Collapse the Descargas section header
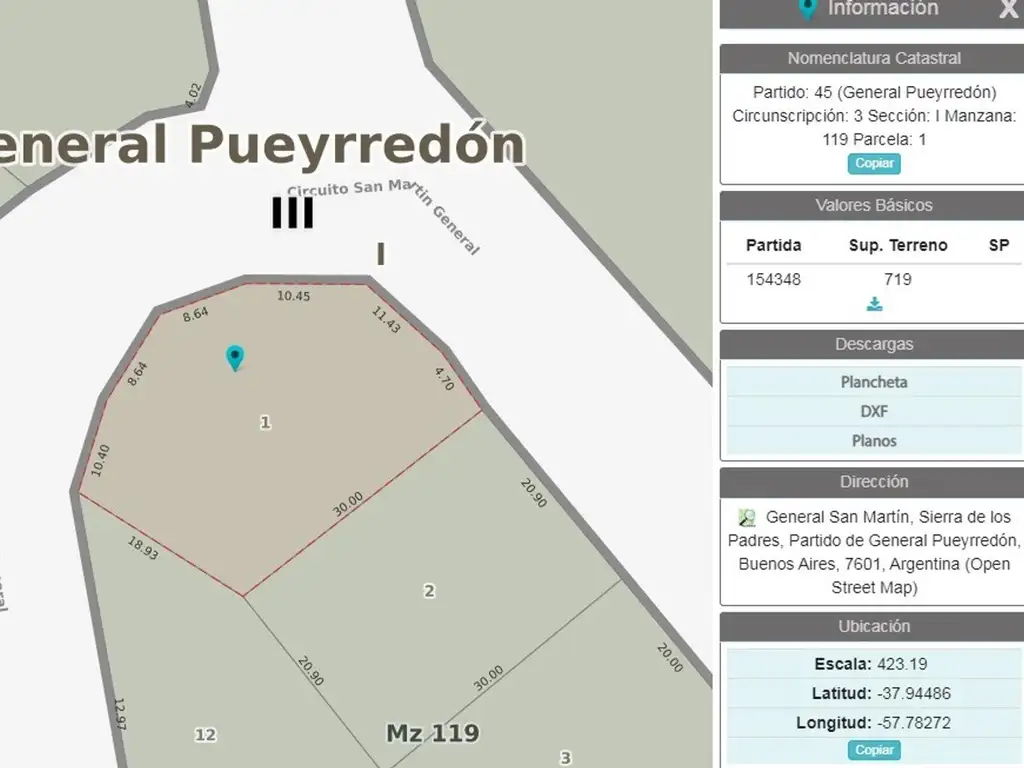Viewport: 1024px width, 768px height. (874, 344)
